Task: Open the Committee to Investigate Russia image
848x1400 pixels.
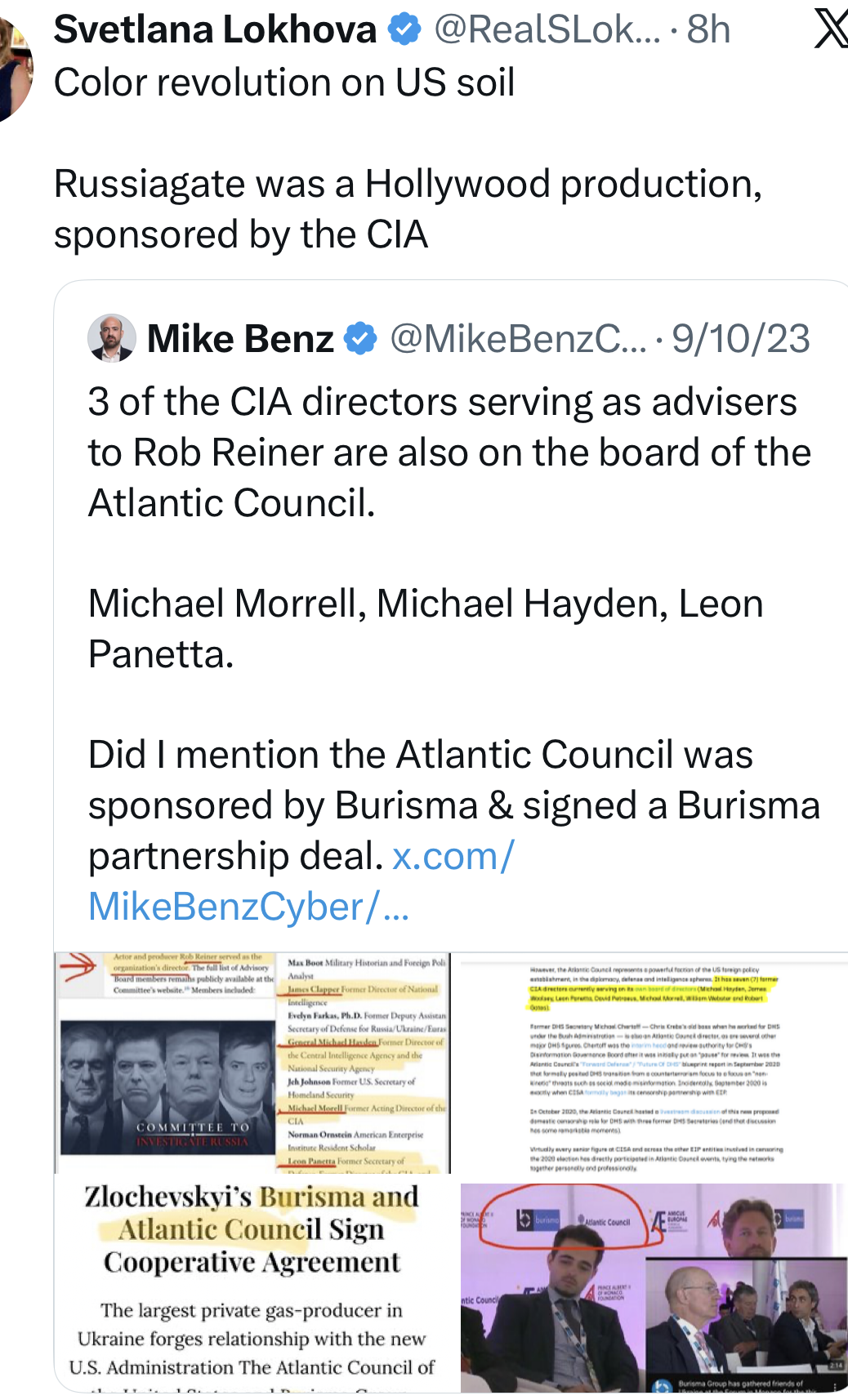Action: 252,1062
